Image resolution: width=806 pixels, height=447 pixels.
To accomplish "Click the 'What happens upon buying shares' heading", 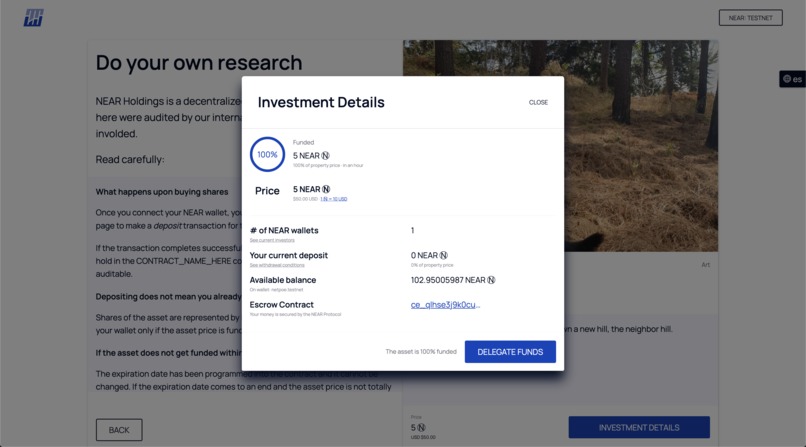I will (162, 192).
